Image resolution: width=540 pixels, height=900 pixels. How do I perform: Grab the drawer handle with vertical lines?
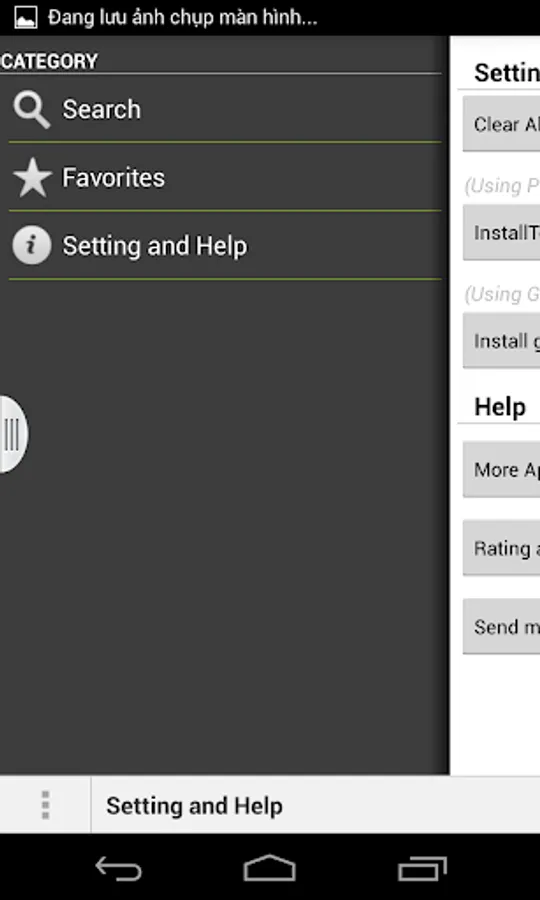(12, 435)
